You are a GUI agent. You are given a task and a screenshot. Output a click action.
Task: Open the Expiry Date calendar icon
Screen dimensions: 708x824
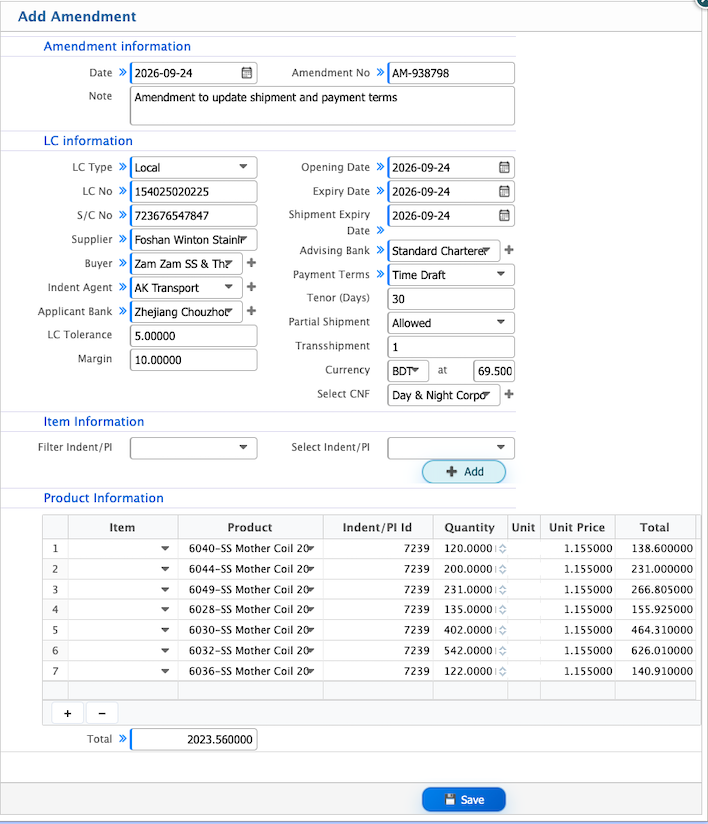[x=504, y=192]
